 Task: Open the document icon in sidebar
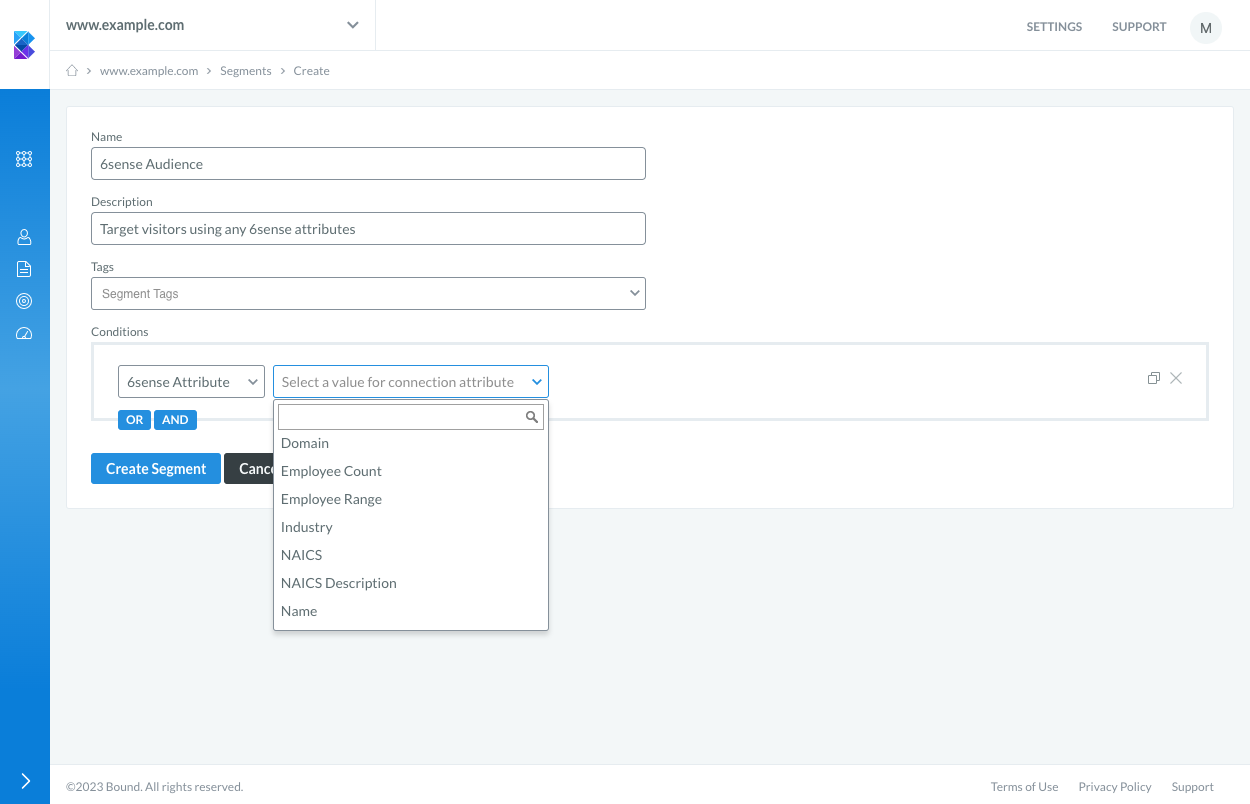pyautogui.click(x=24, y=269)
